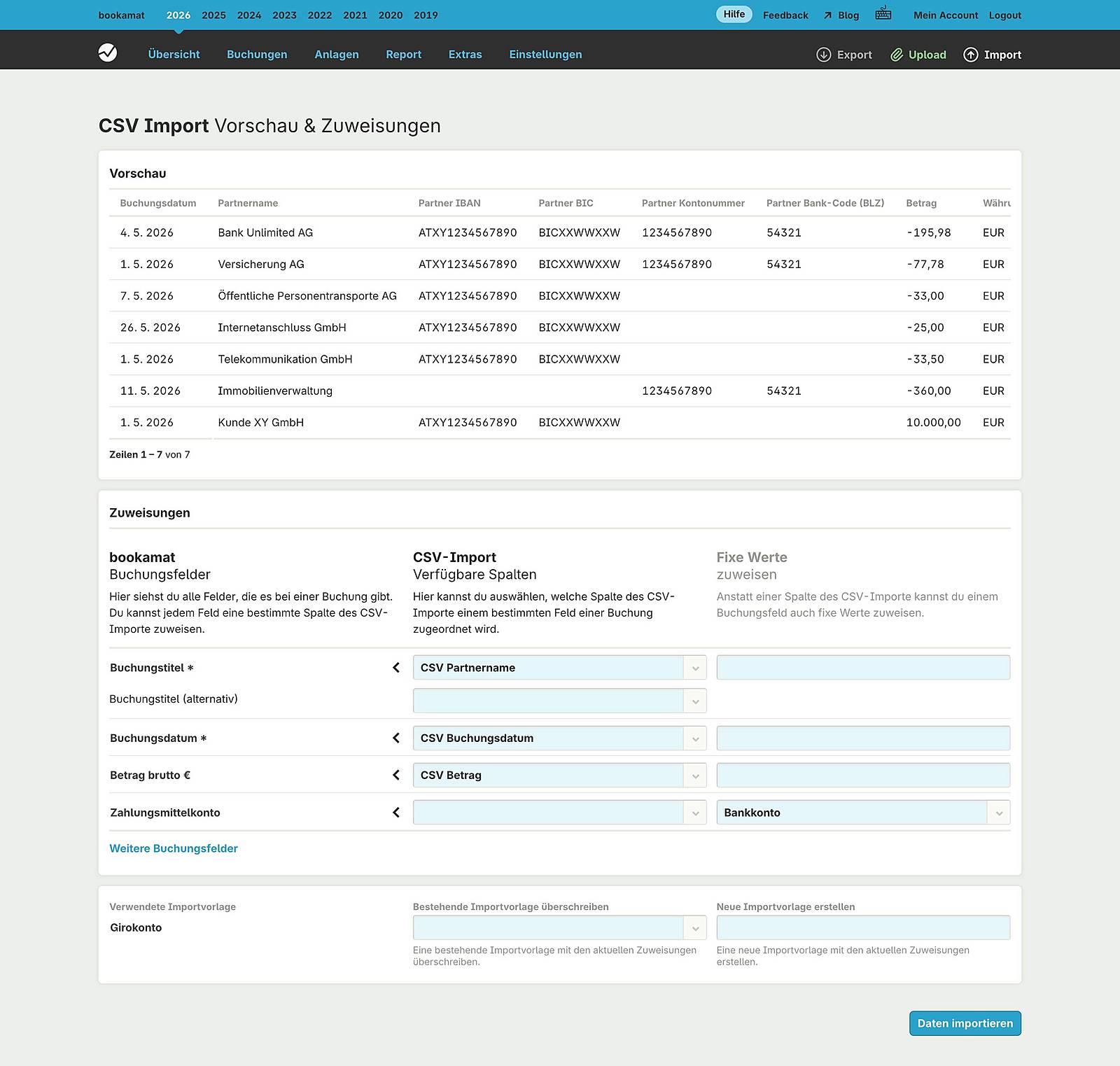Open the Einstellungen menu
This screenshot has height=1066, width=1120.
tap(545, 54)
